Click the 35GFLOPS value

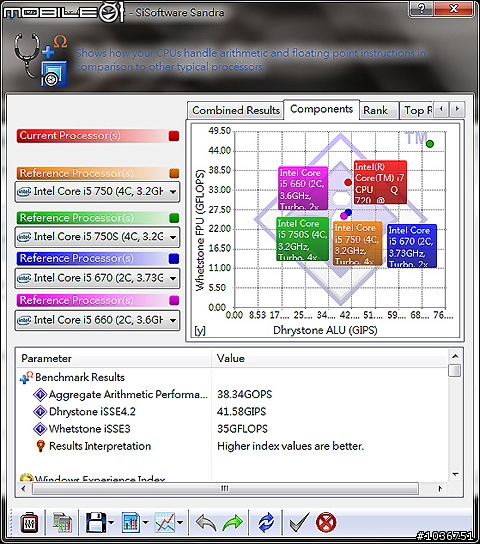[242, 429]
